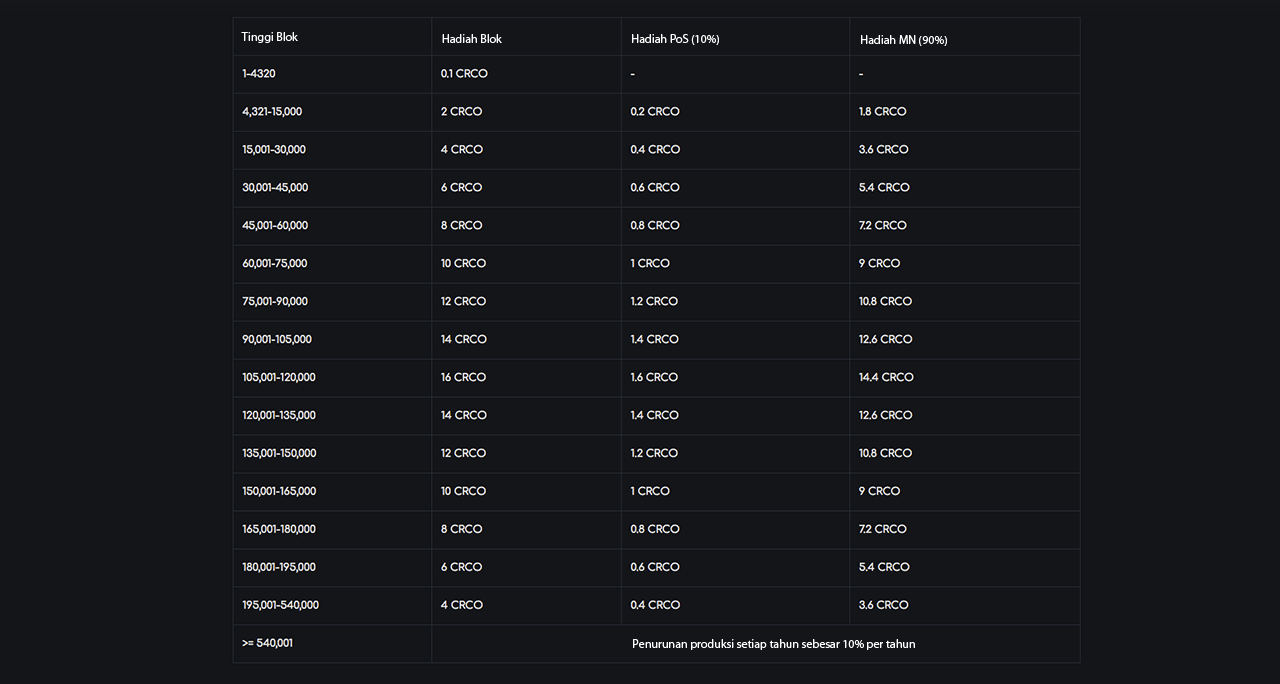1280x684 pixels.
Task: Click "12.6 CRCO" in the 90,001-105,000 row
Action: click(886, 340)
